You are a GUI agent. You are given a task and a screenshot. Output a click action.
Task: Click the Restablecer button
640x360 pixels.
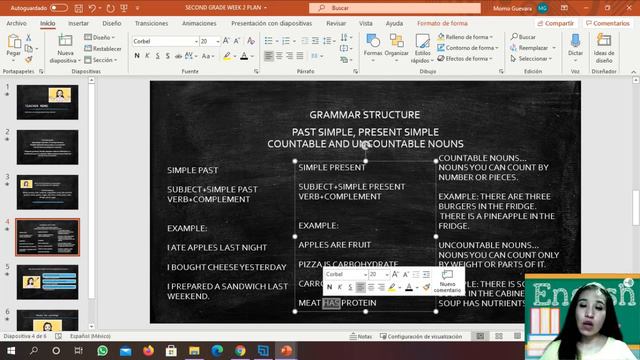pos(103,49)
